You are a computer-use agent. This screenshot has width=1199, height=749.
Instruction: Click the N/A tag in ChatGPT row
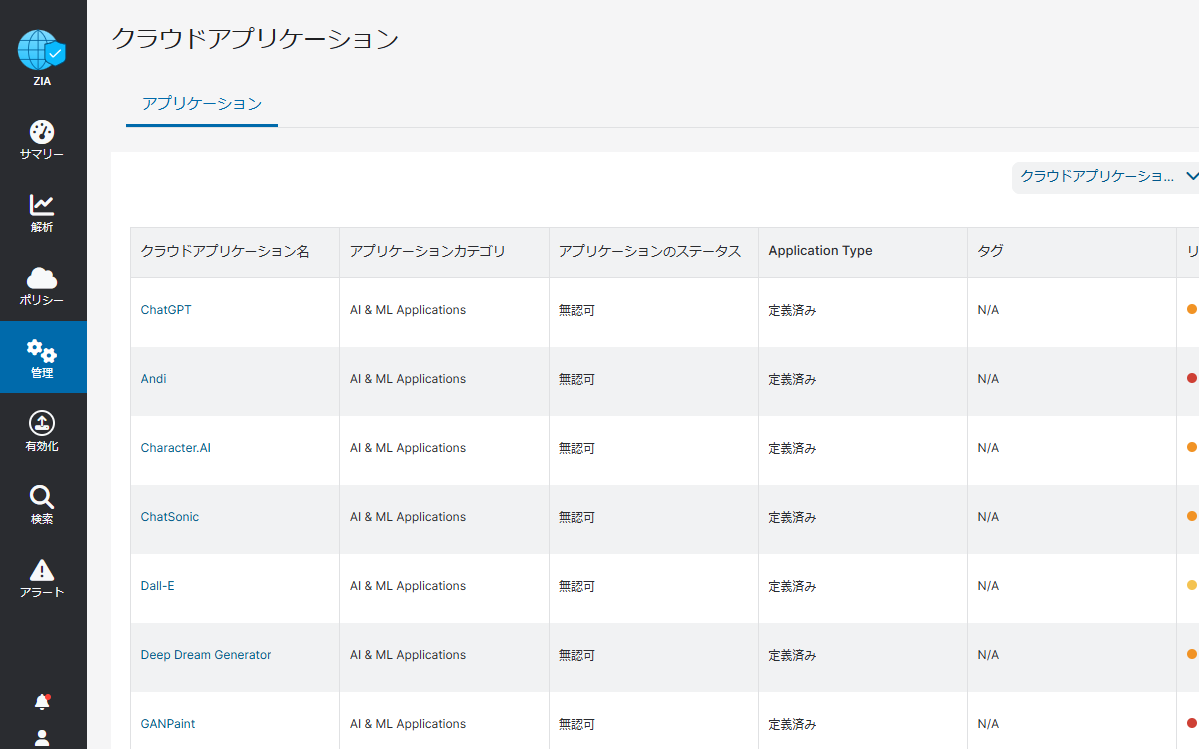(x=988, y=310)
